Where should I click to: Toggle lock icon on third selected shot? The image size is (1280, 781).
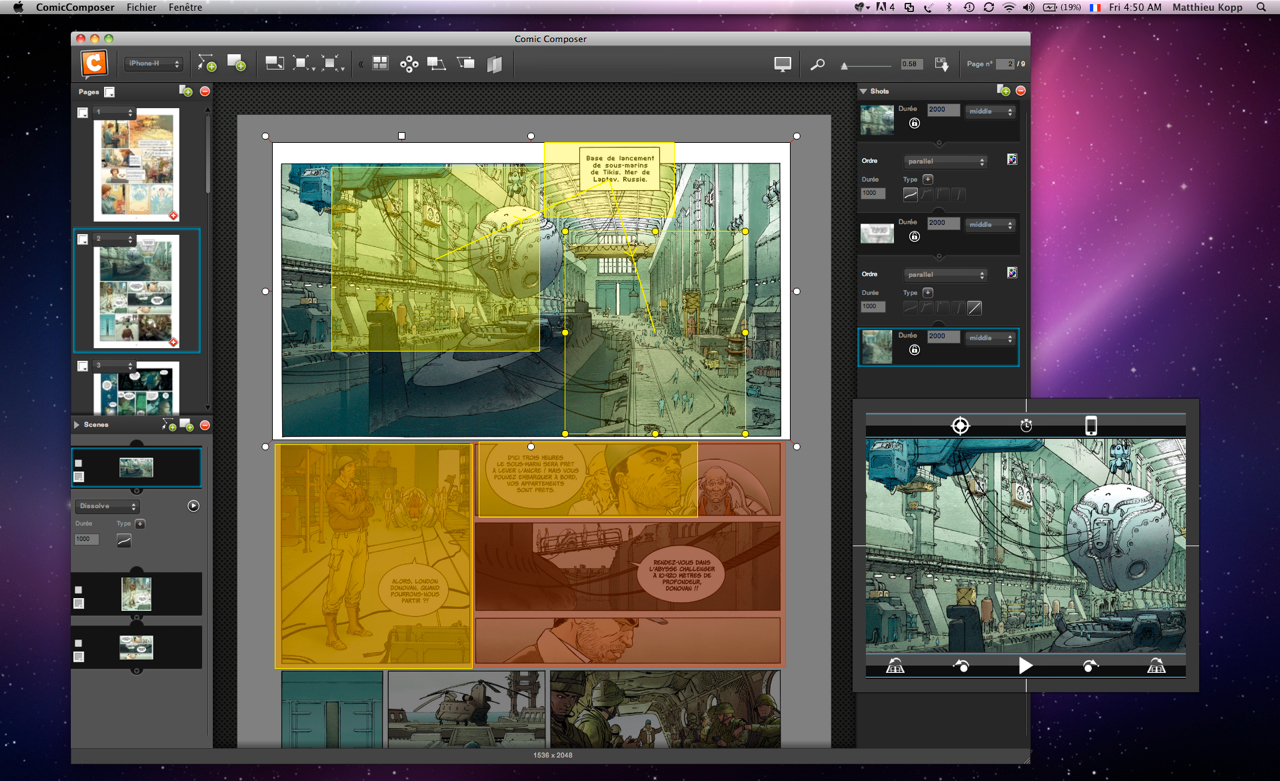point(914,350)
